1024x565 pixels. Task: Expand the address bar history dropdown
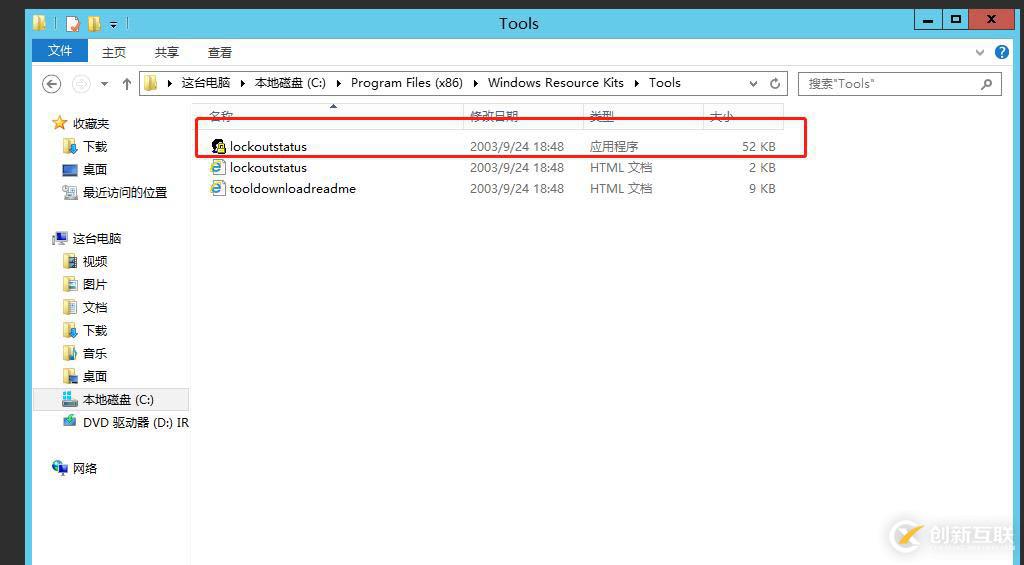[753, 84]
